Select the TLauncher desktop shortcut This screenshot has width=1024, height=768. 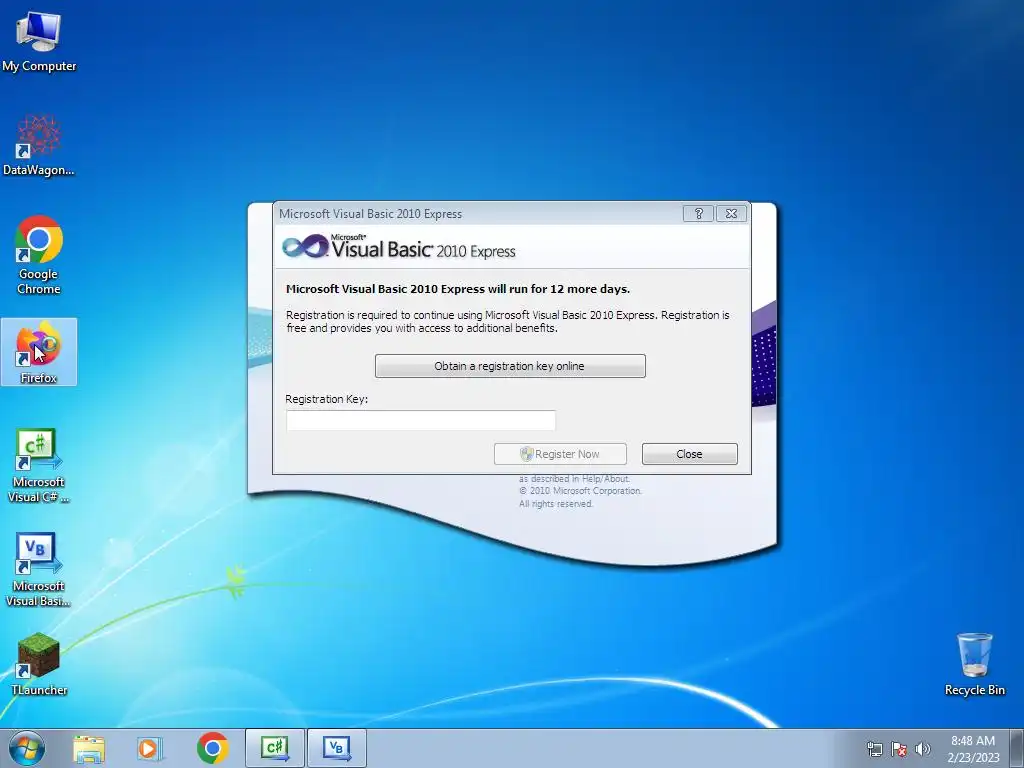click(39, 664)
